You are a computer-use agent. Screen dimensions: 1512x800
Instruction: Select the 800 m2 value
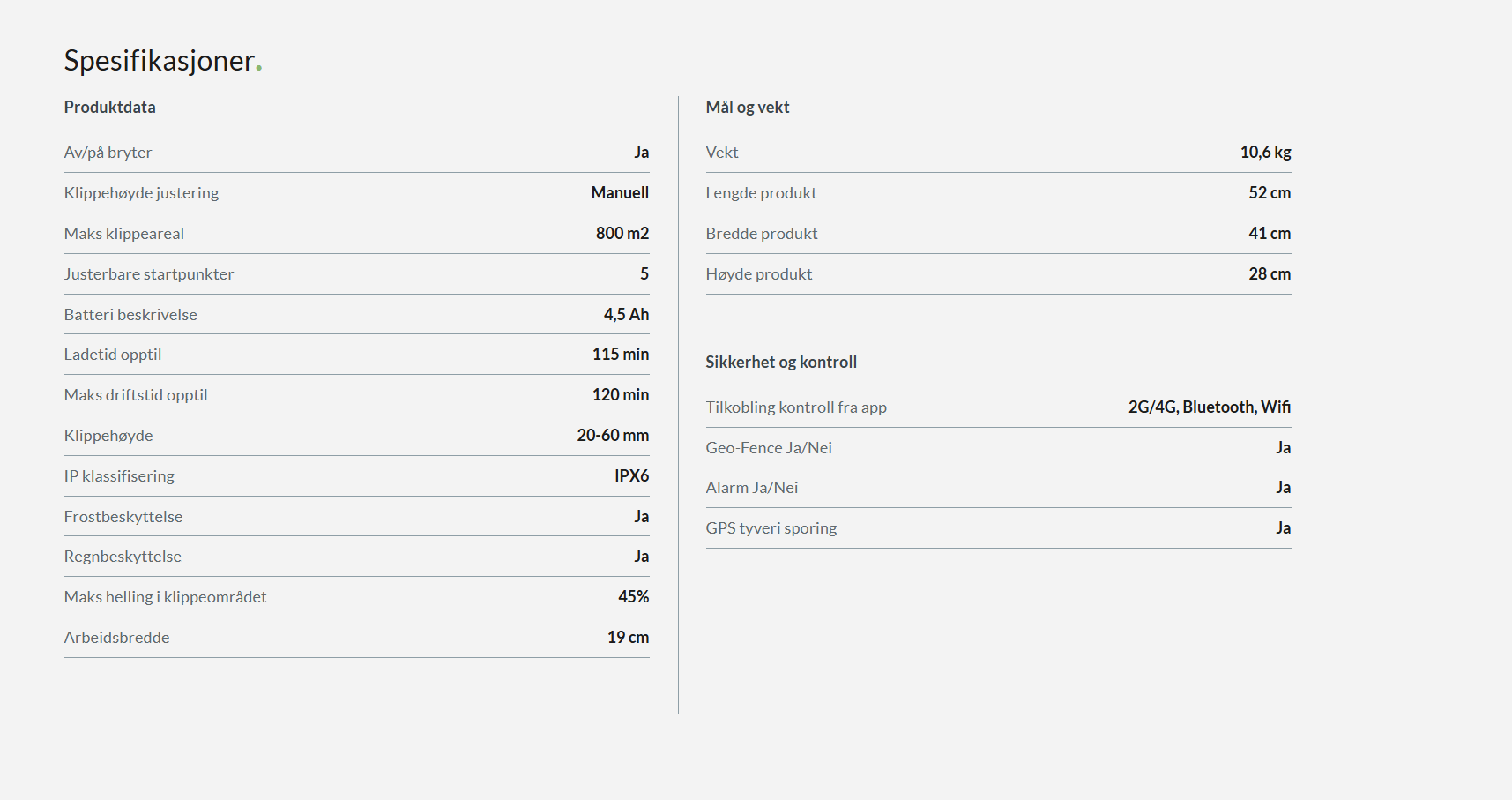[x=622, y=234]
